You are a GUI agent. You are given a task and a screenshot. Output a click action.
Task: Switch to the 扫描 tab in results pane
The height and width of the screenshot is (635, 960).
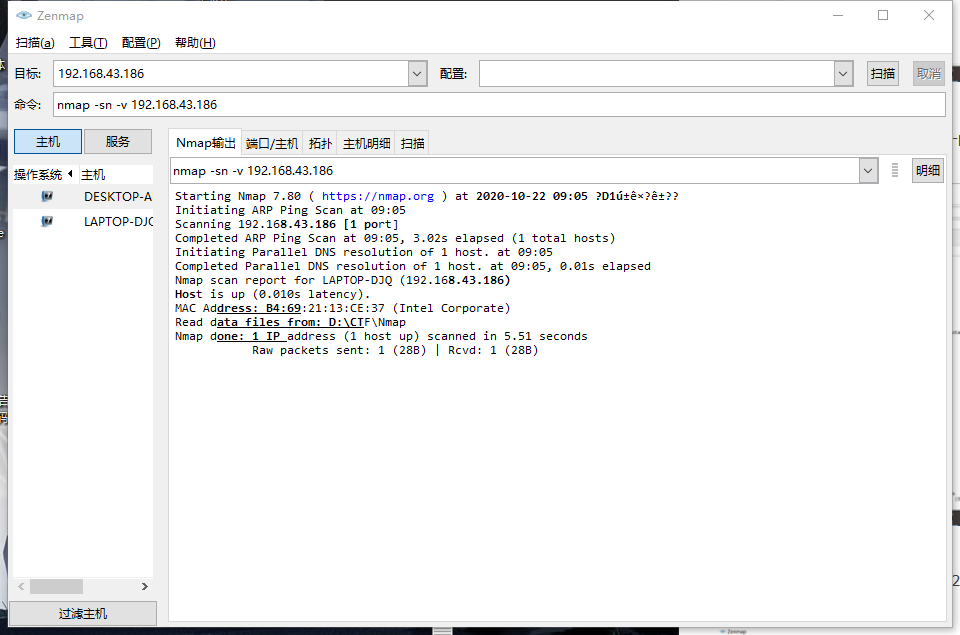[412, 143]
